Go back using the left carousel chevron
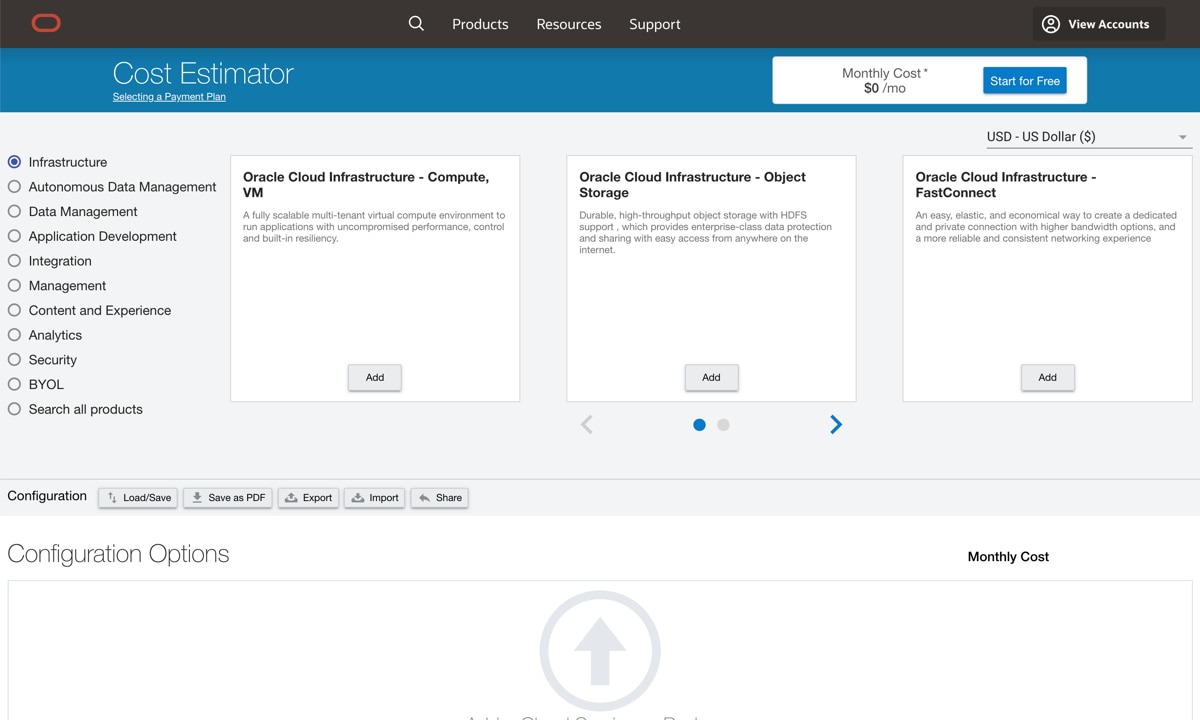 click(x=586, y=424)
